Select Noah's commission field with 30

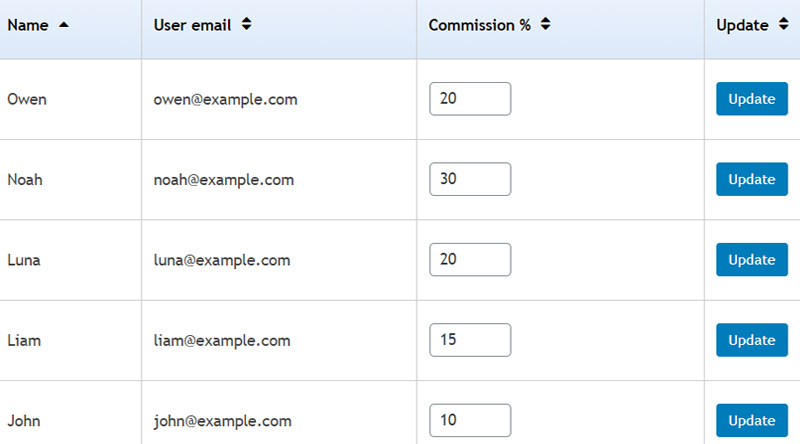(x=470, y=179)
